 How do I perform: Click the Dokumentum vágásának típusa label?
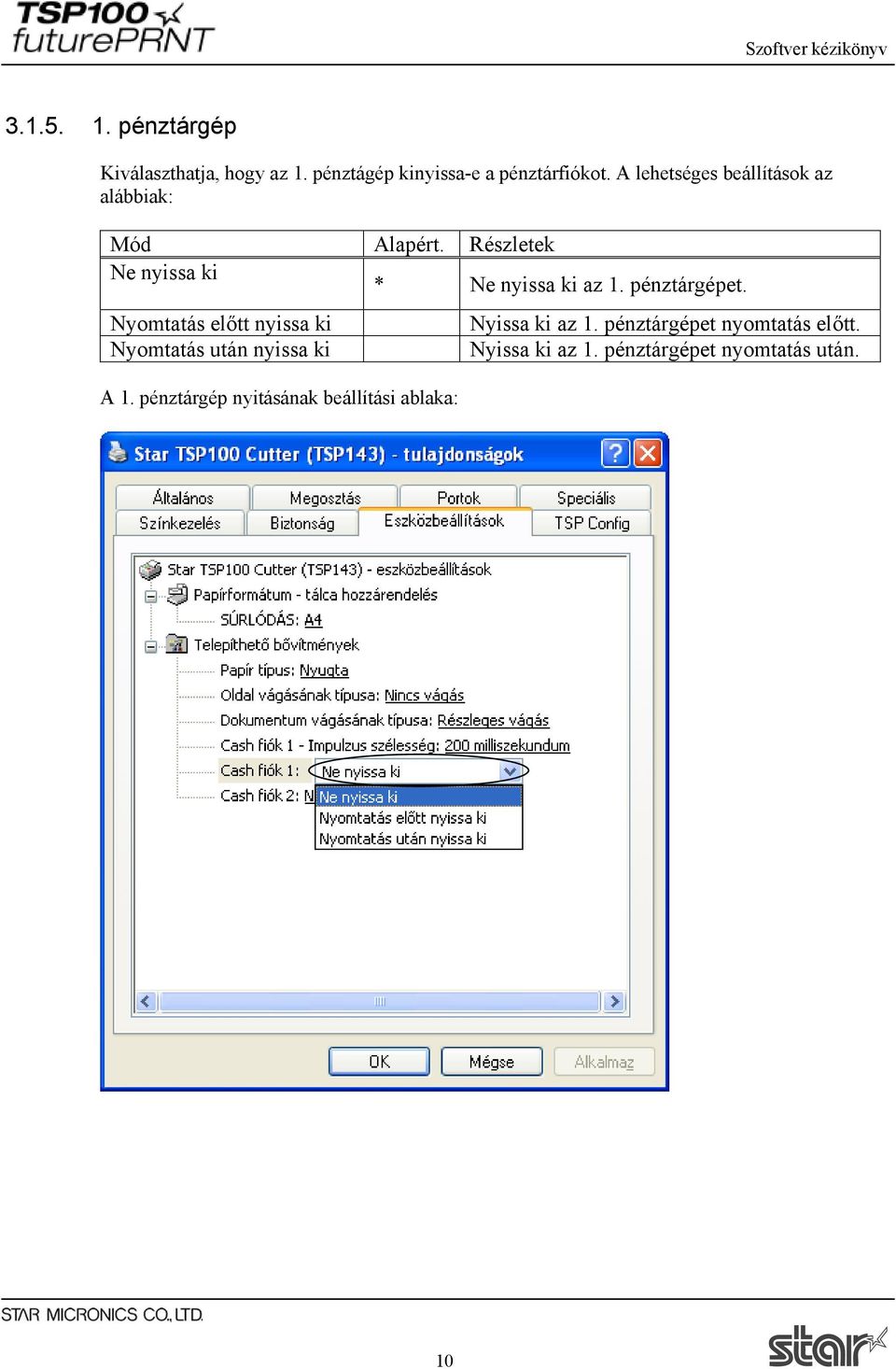coord(327,721)
